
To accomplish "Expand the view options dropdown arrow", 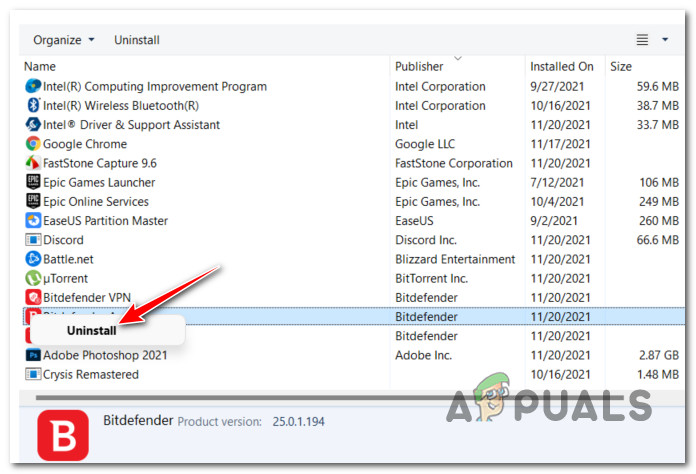I will point(666,40).
